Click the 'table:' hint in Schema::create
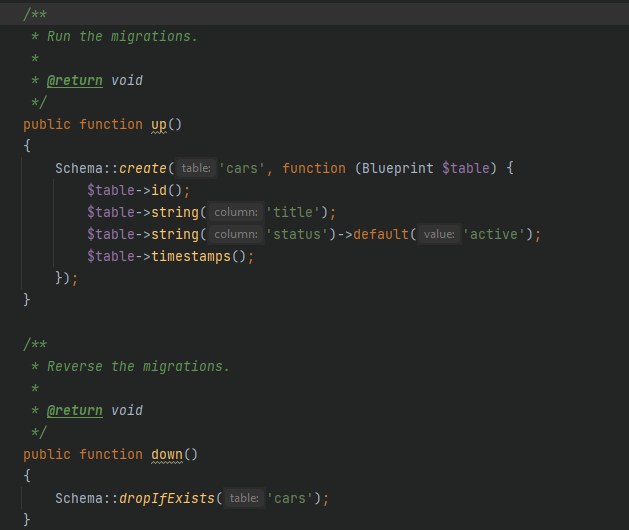 click(196, 169)
